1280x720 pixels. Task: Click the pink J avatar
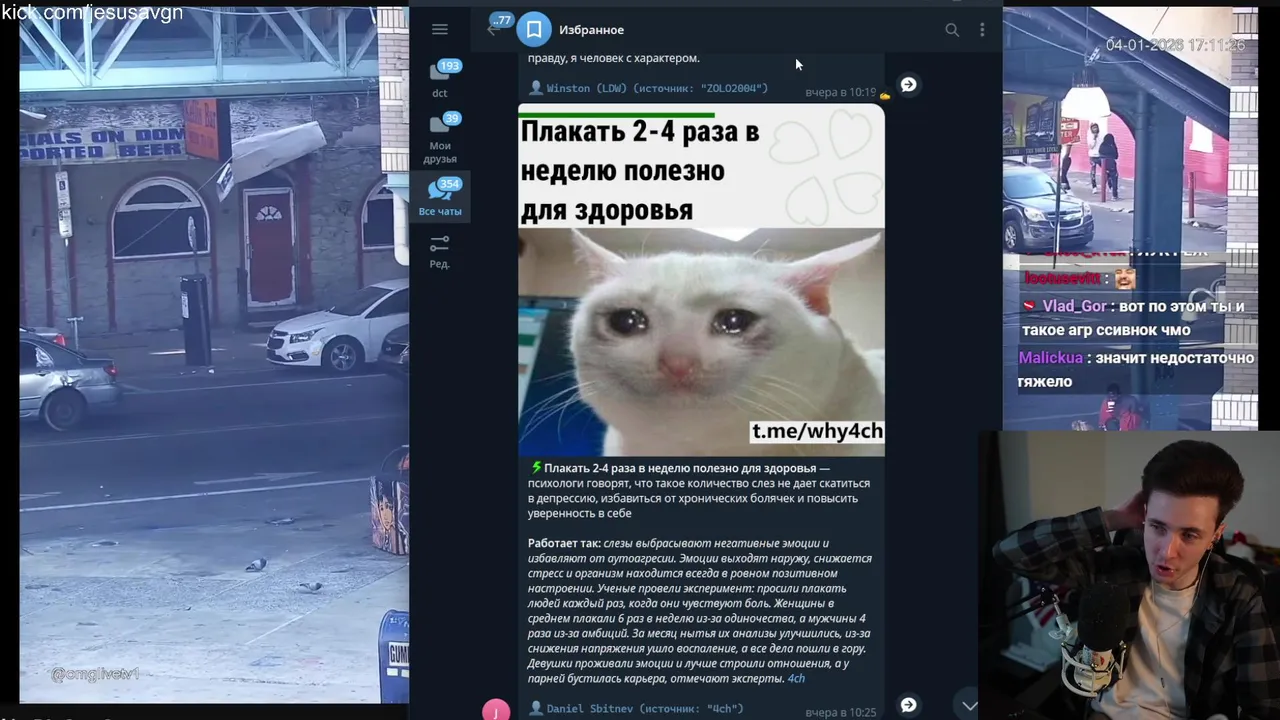pyautogui.click(x=496, y=710)
